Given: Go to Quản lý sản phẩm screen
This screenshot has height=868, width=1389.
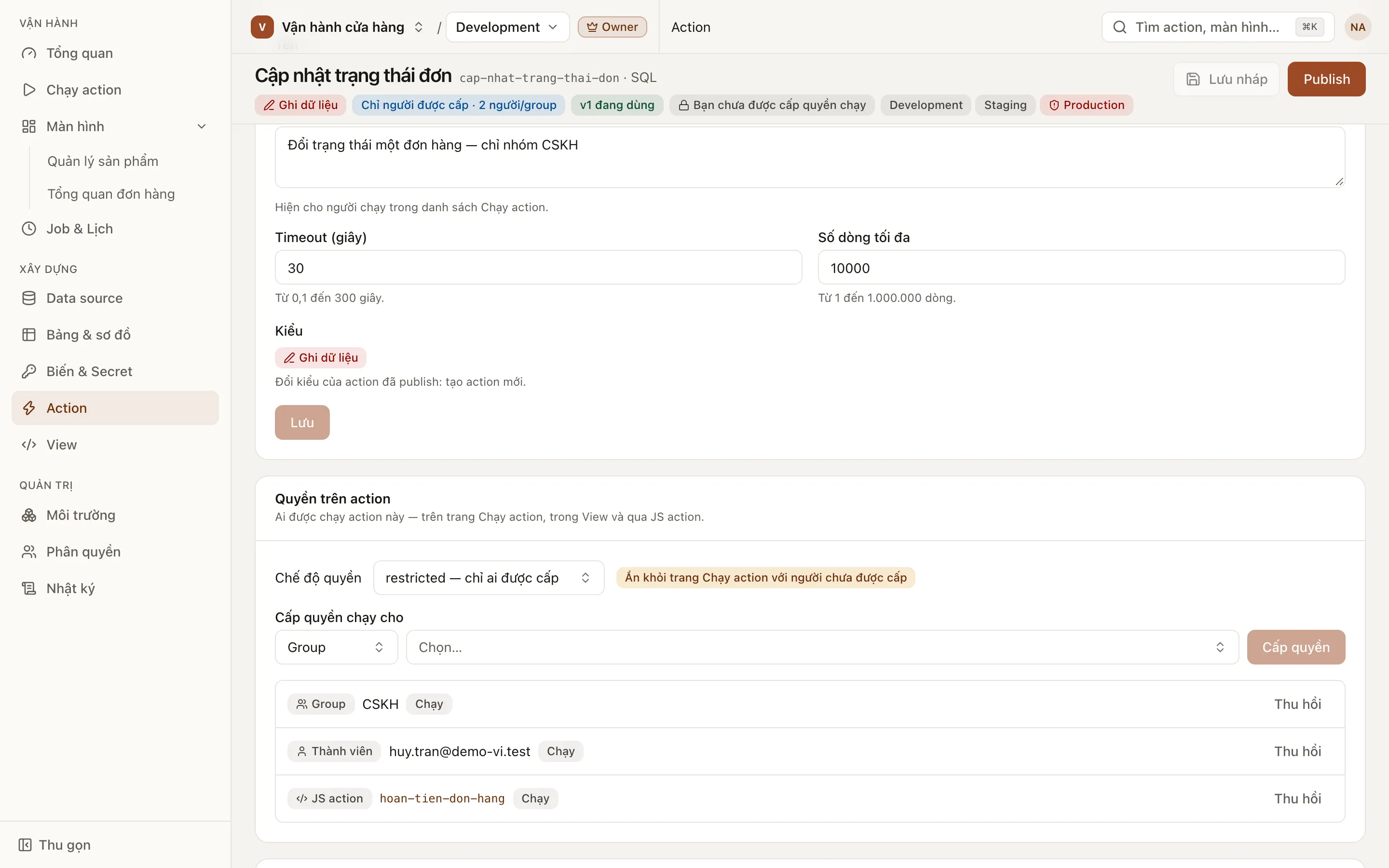Looking at the screenshot, I should pos(103,162).
